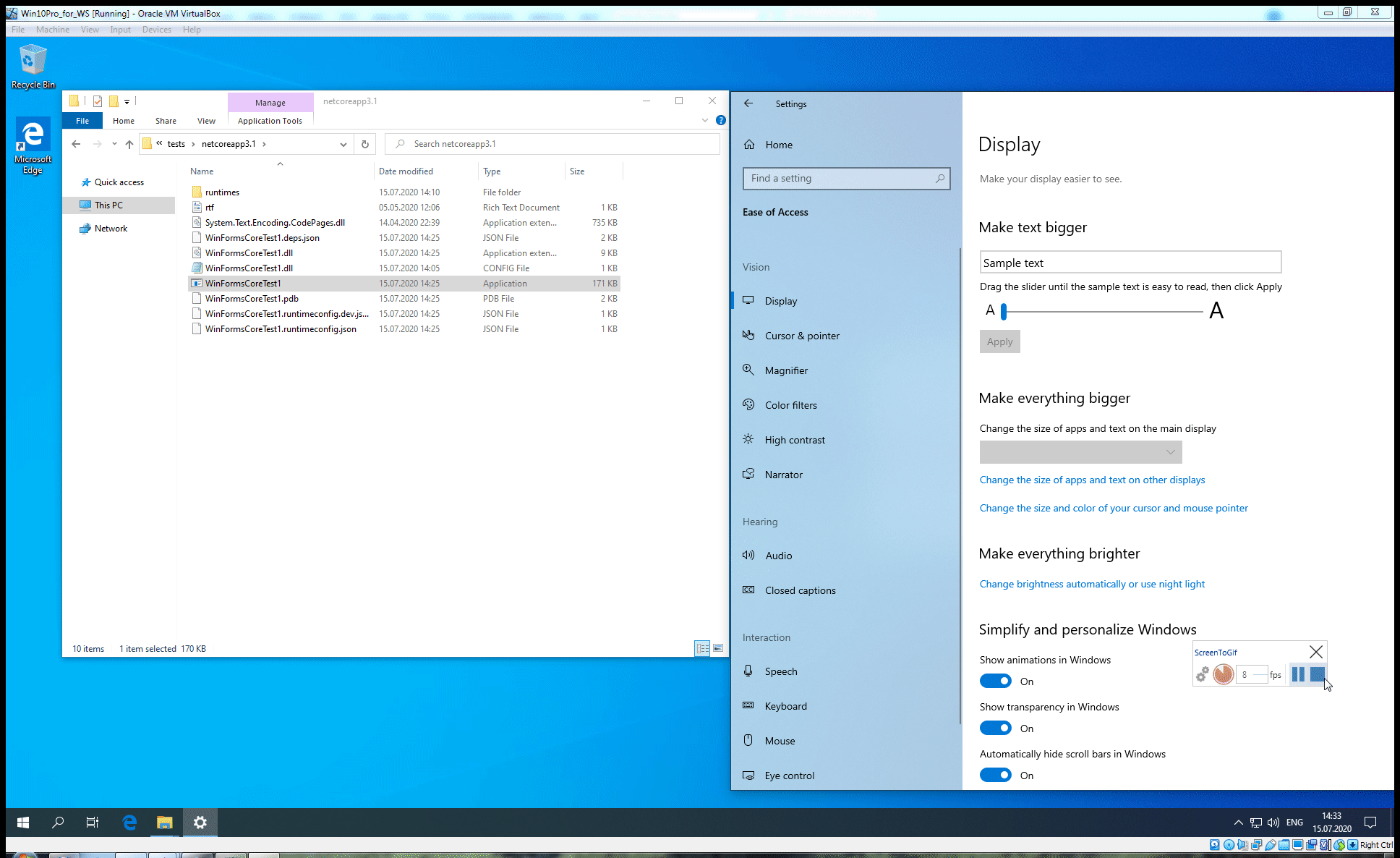Toggle Automatically hide scroll bars switch
This screenshot has height=858, width=1400.
996,776
